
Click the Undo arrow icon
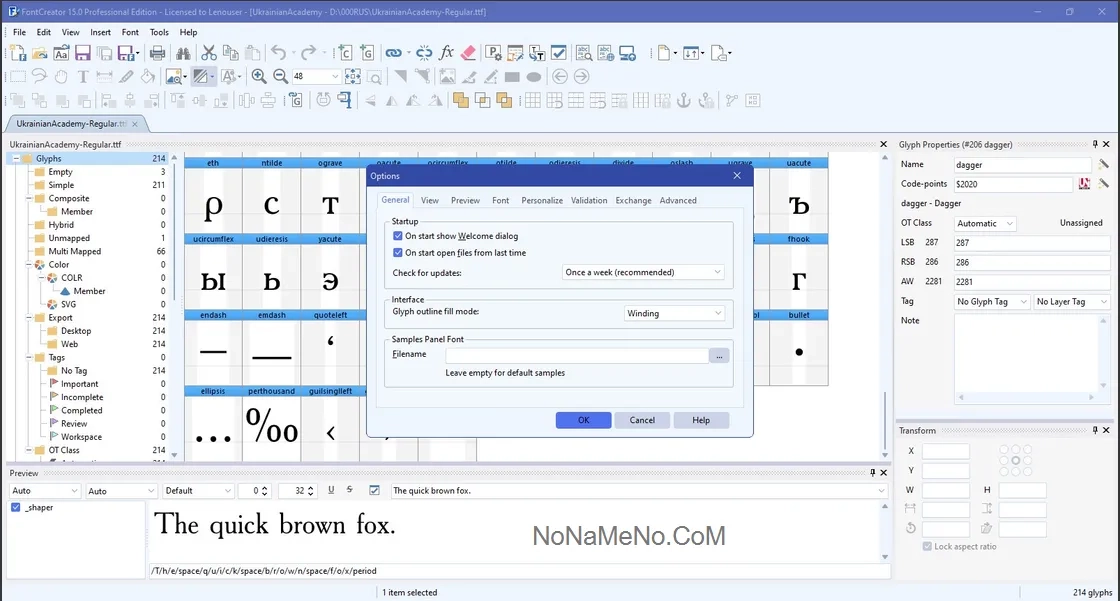277,53
